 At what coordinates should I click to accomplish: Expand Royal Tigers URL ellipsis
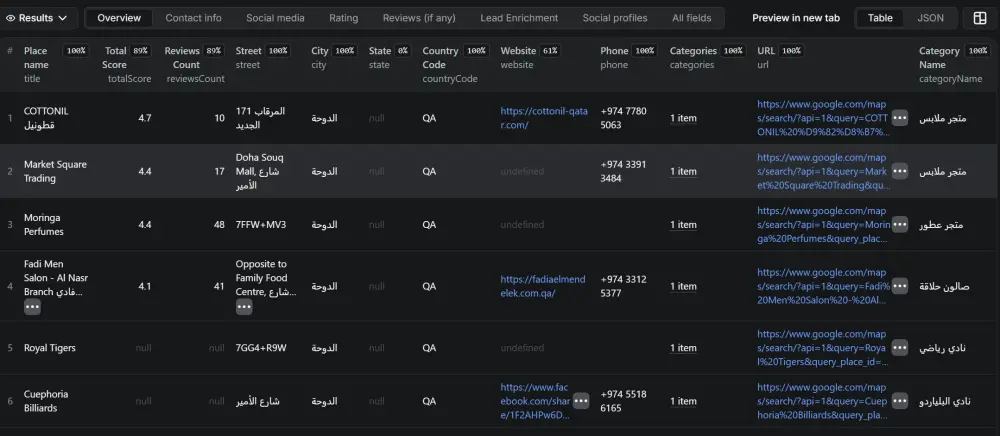900,348
